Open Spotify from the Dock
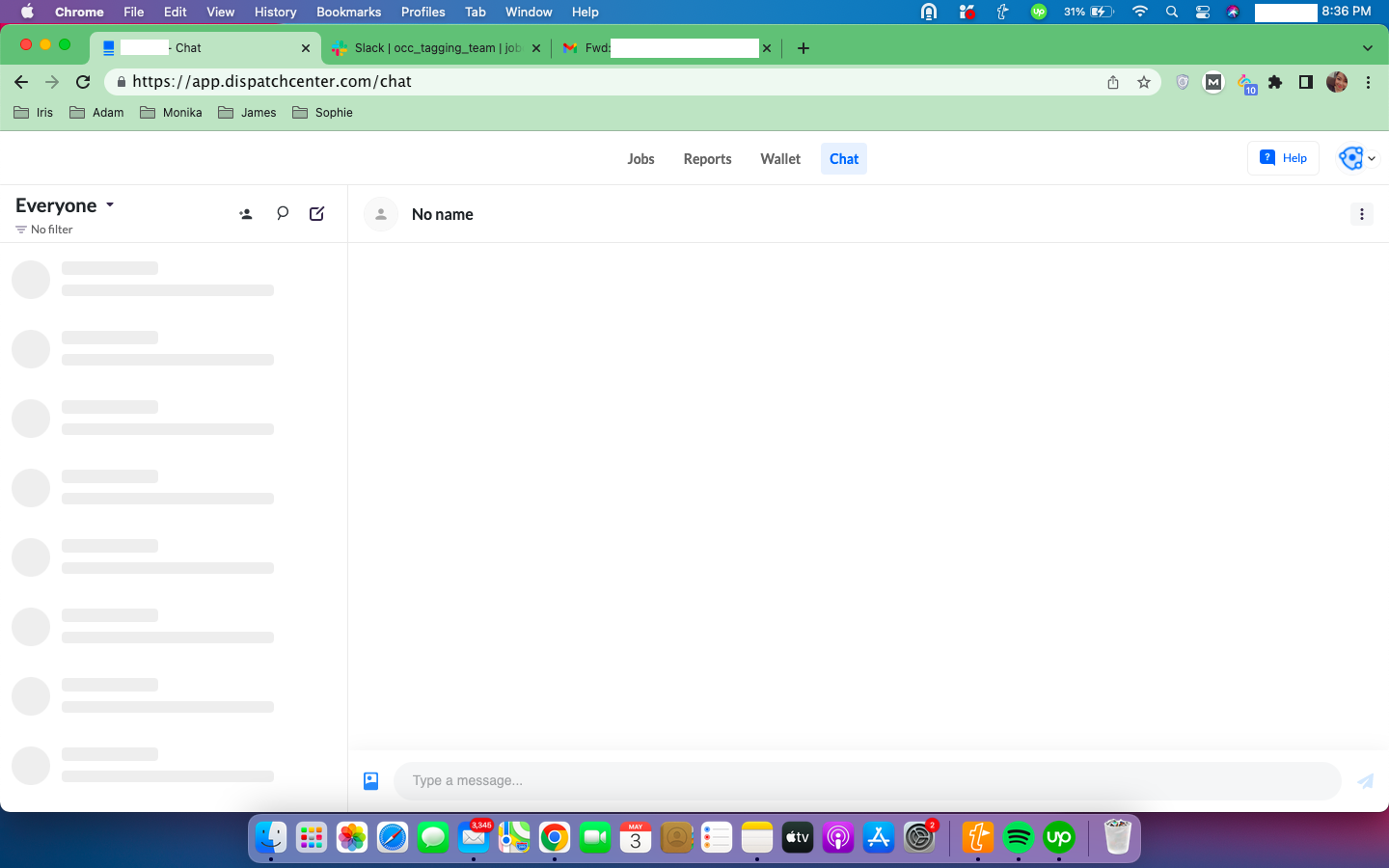 point(1019,837)
